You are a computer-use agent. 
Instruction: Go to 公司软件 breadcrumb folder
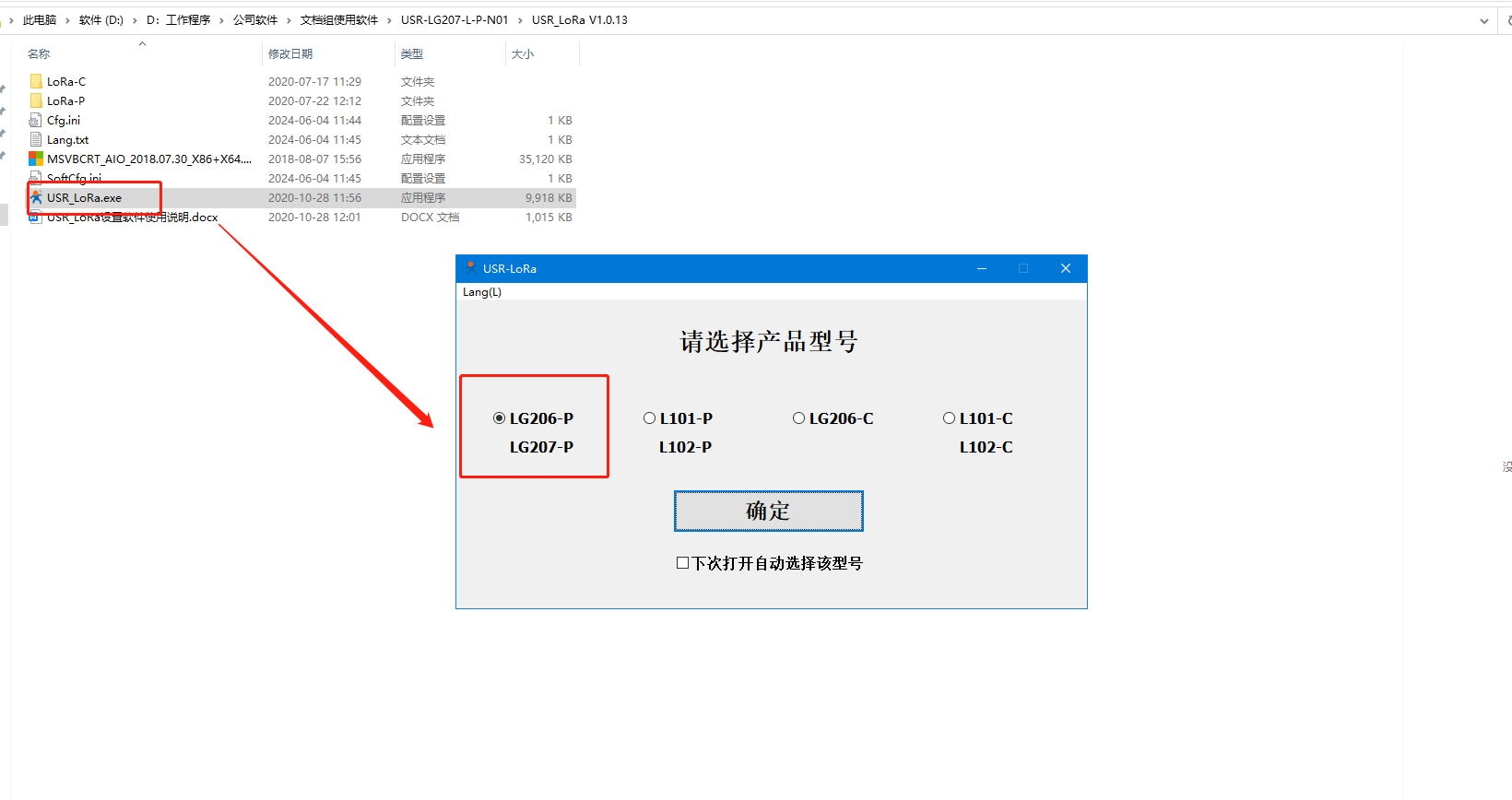[255, 20]
